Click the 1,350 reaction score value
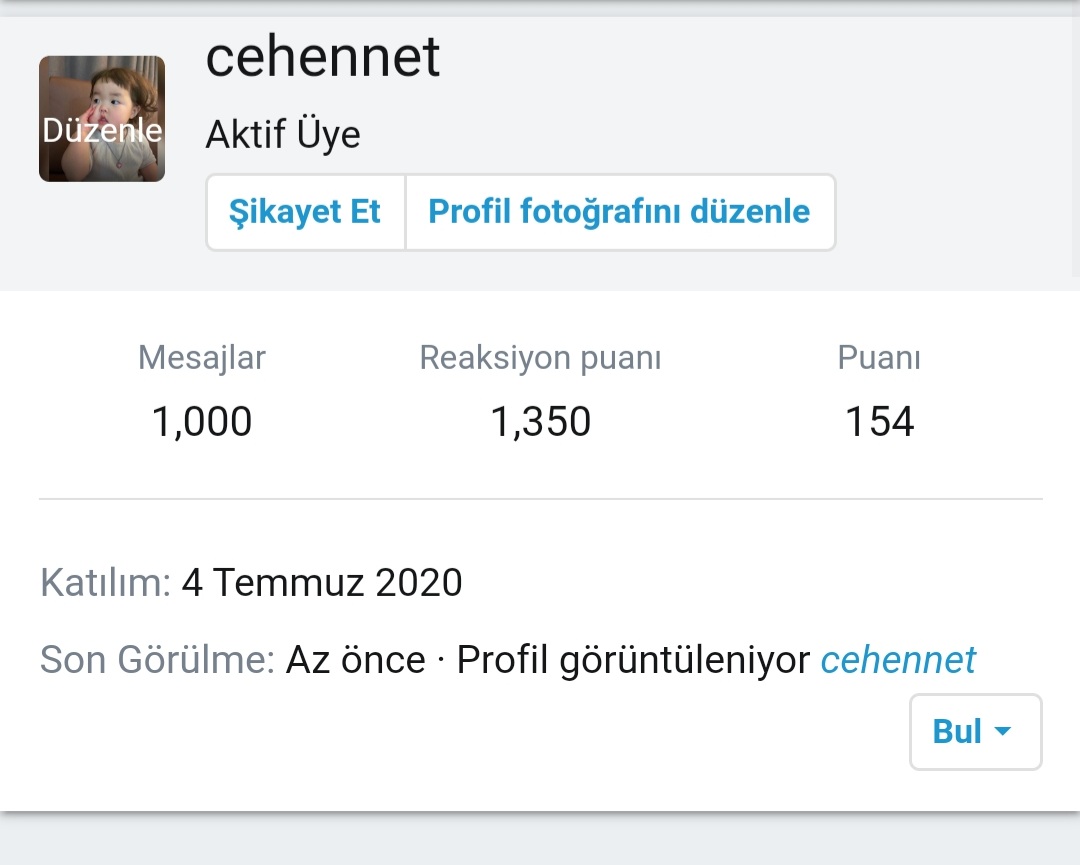The image size is (1080, 865). tap(540, 422)
